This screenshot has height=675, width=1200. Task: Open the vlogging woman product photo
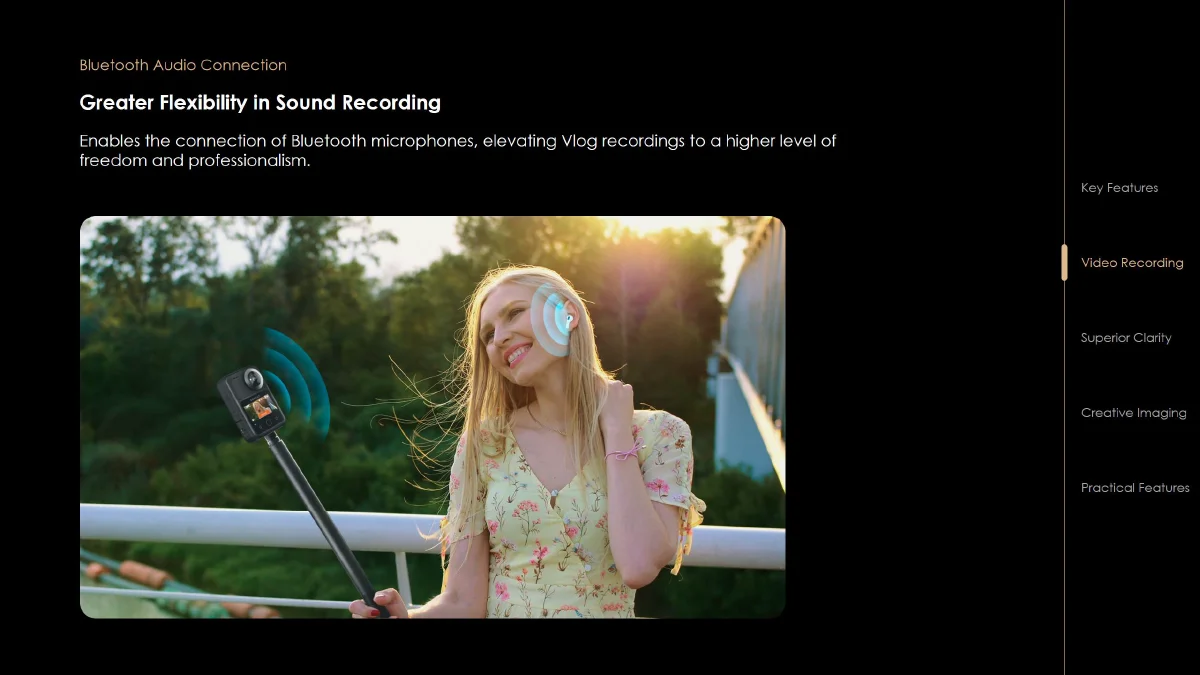coord(432,417)
